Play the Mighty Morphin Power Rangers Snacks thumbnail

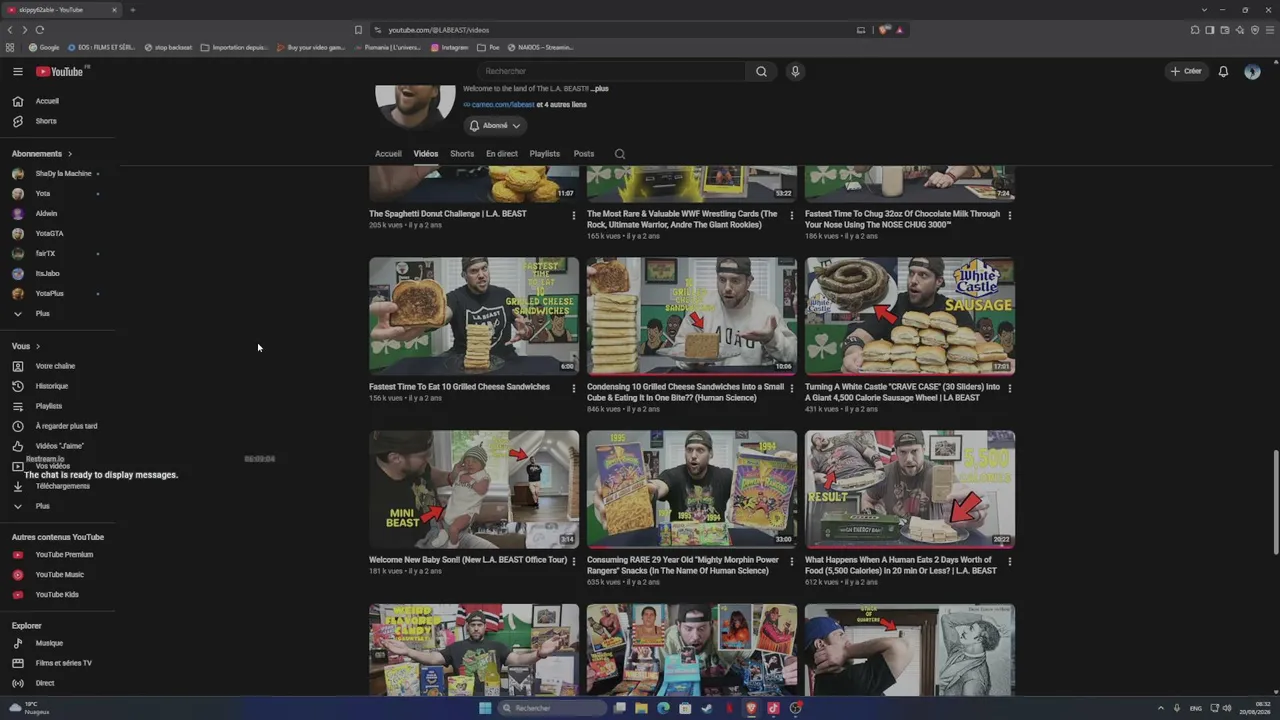[692, 489]
